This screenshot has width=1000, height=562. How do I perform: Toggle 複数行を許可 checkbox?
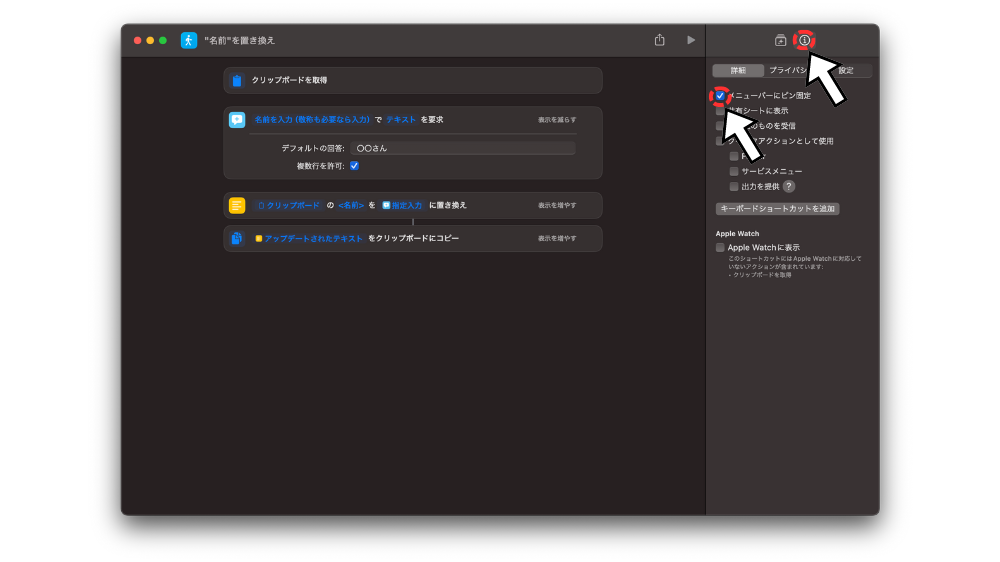(355, 166)
